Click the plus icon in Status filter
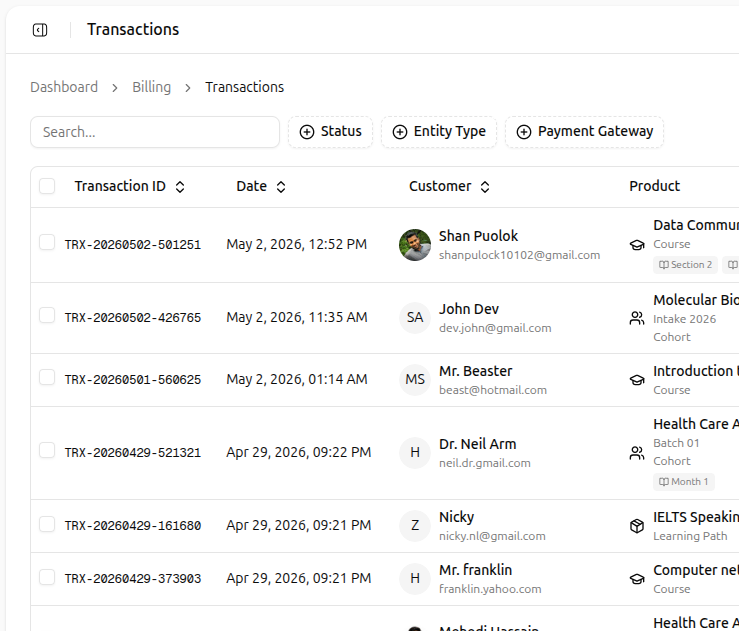Image resolution: width=739 pixels, height=631 pixels. coord(307,132)
